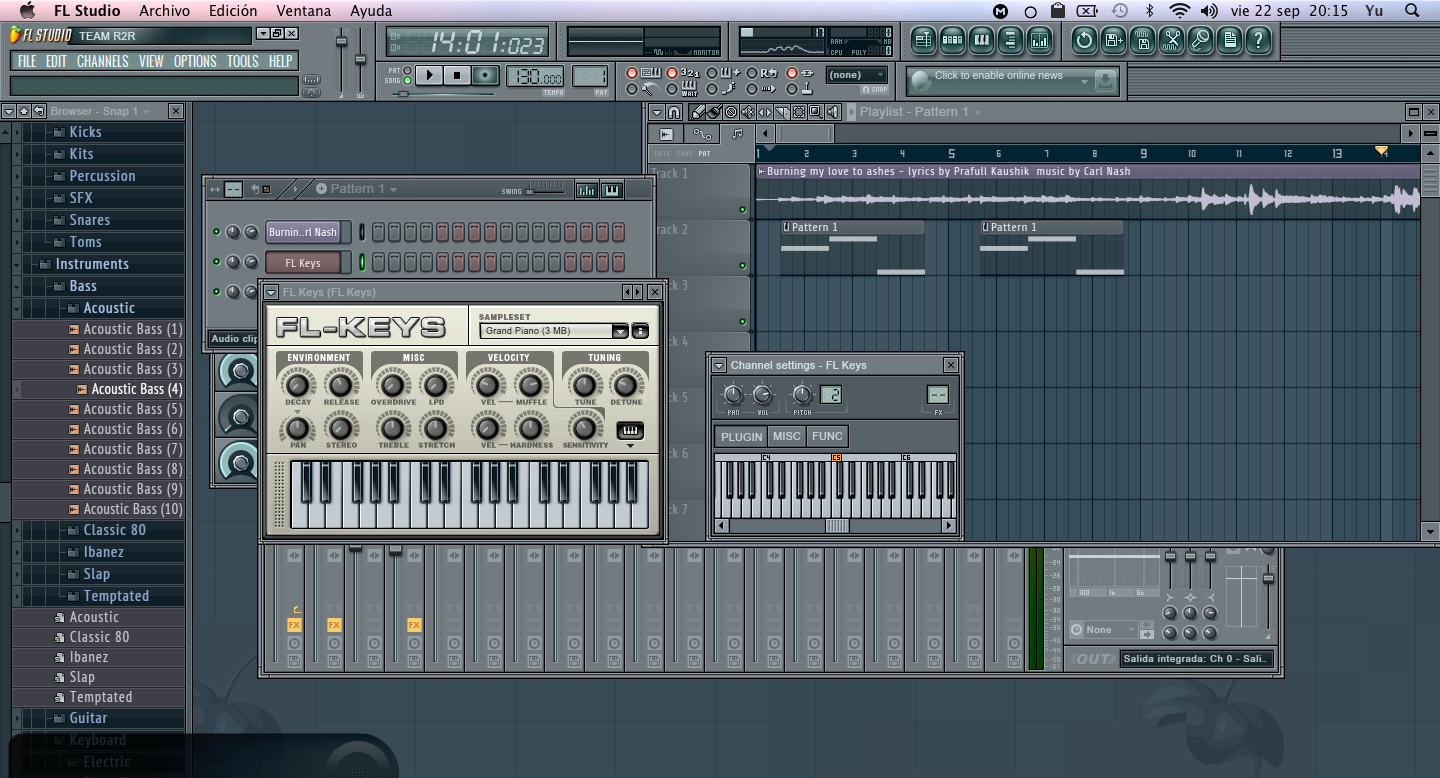Switch to the FUNC tab in Channel settings
The width and height of the screenshot is (1440, 778).
827,436
